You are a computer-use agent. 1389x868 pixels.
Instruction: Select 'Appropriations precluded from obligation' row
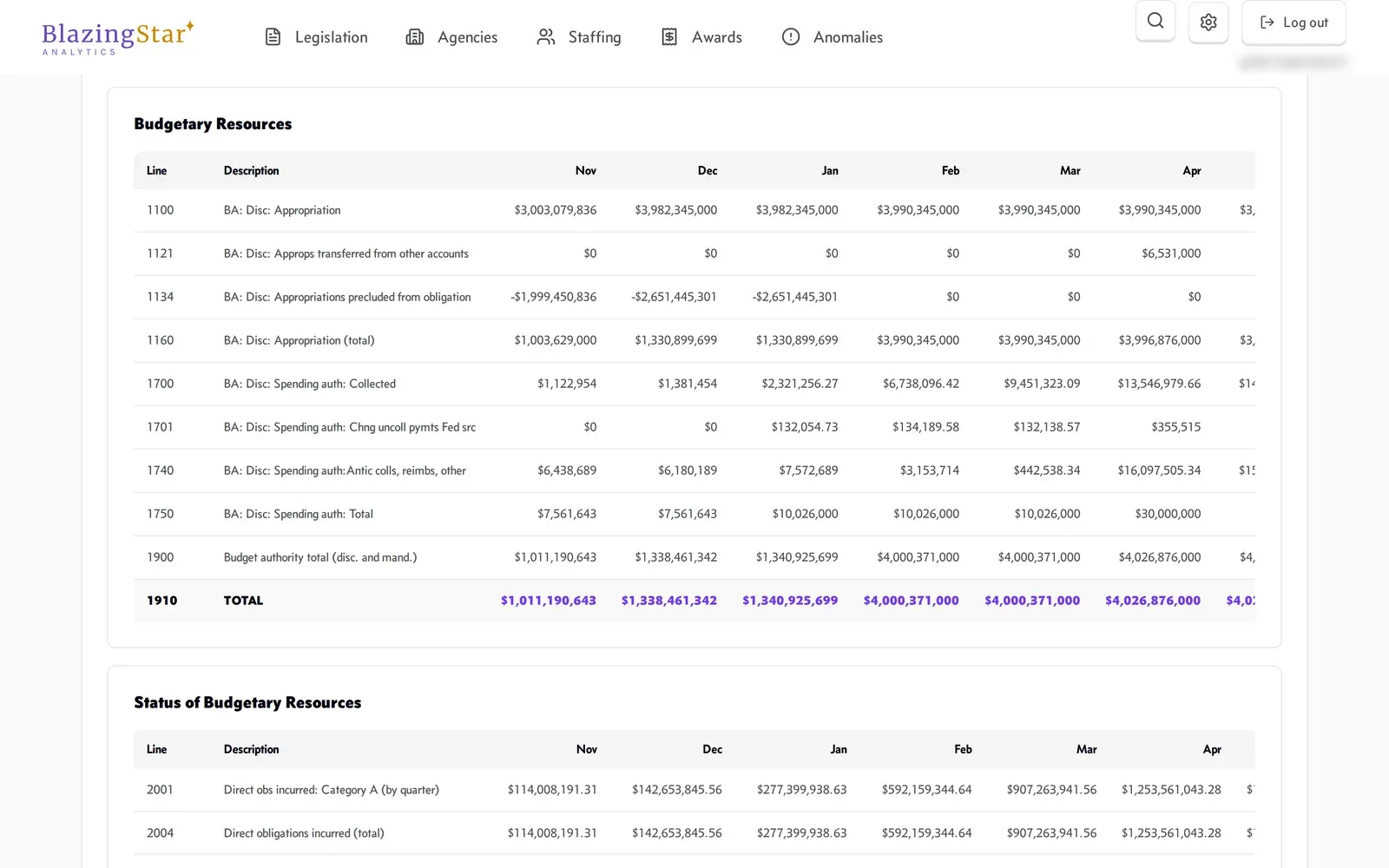694,297
